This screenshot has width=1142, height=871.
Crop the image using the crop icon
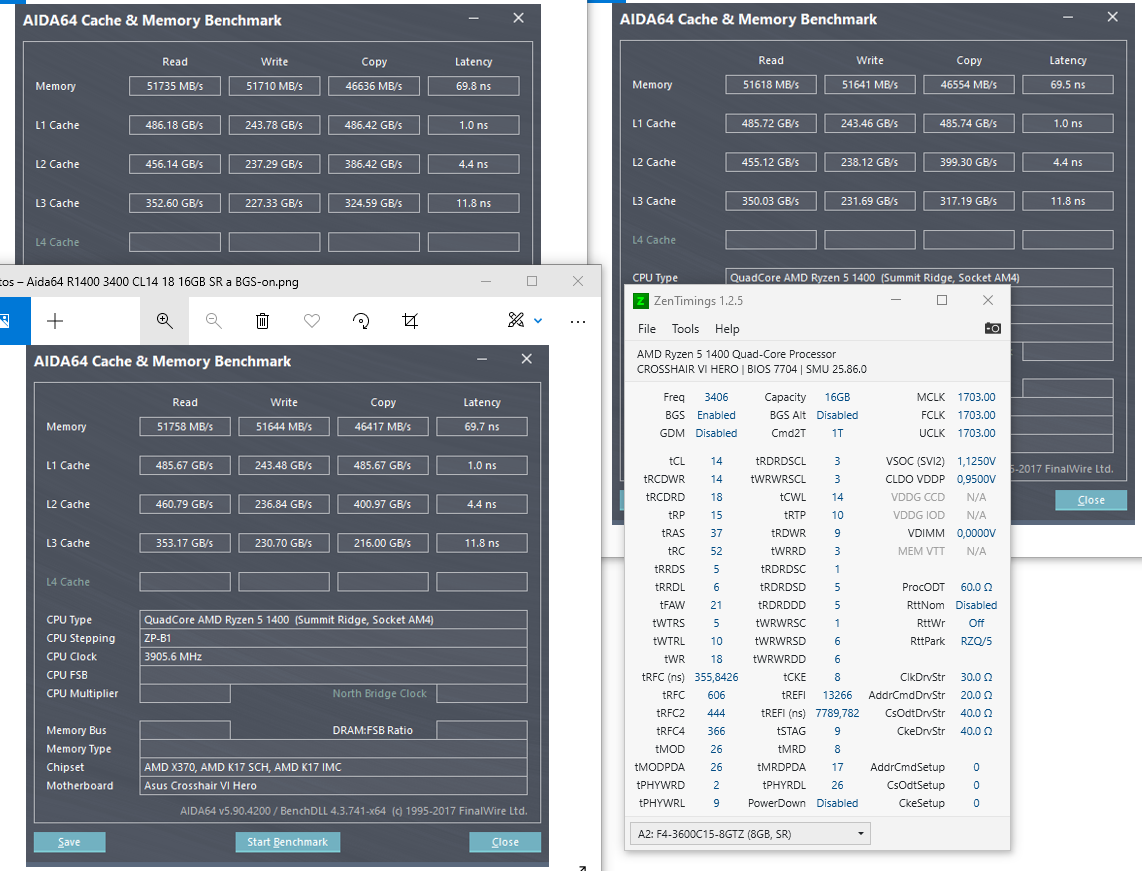tap(409, 321)
